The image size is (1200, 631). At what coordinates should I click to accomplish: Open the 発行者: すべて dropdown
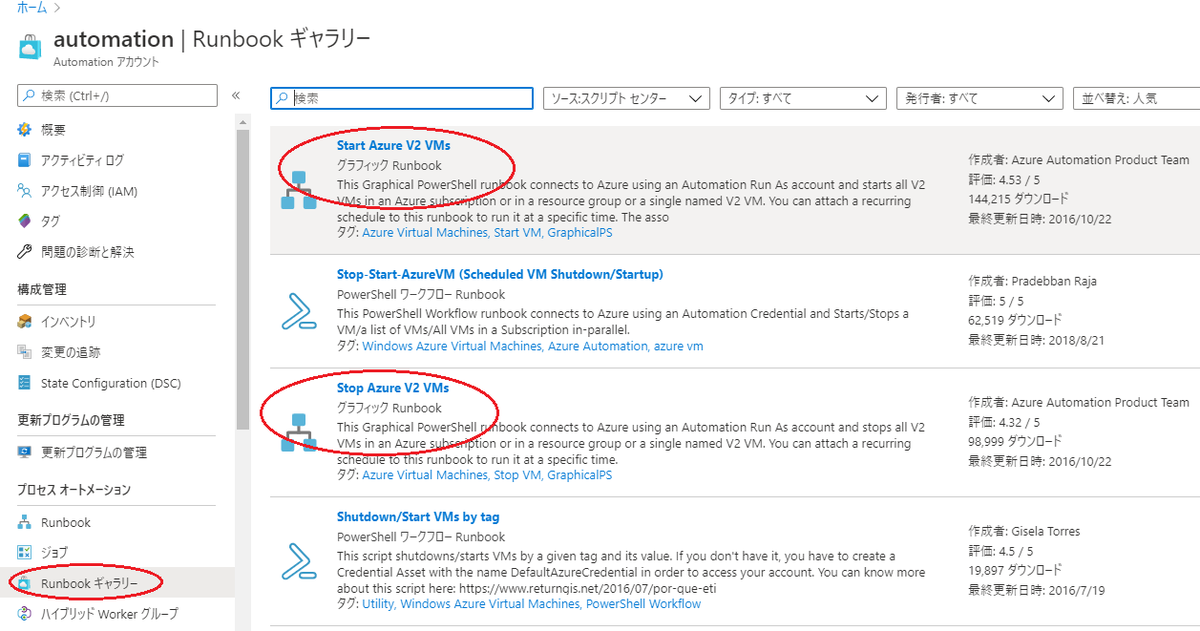979,98
